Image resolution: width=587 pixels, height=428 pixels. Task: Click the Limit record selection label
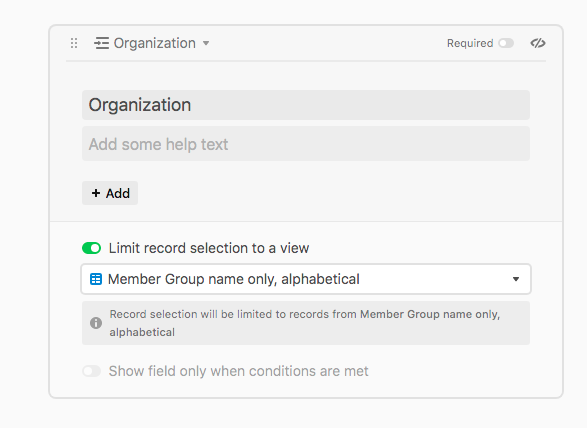click(209, 248)
